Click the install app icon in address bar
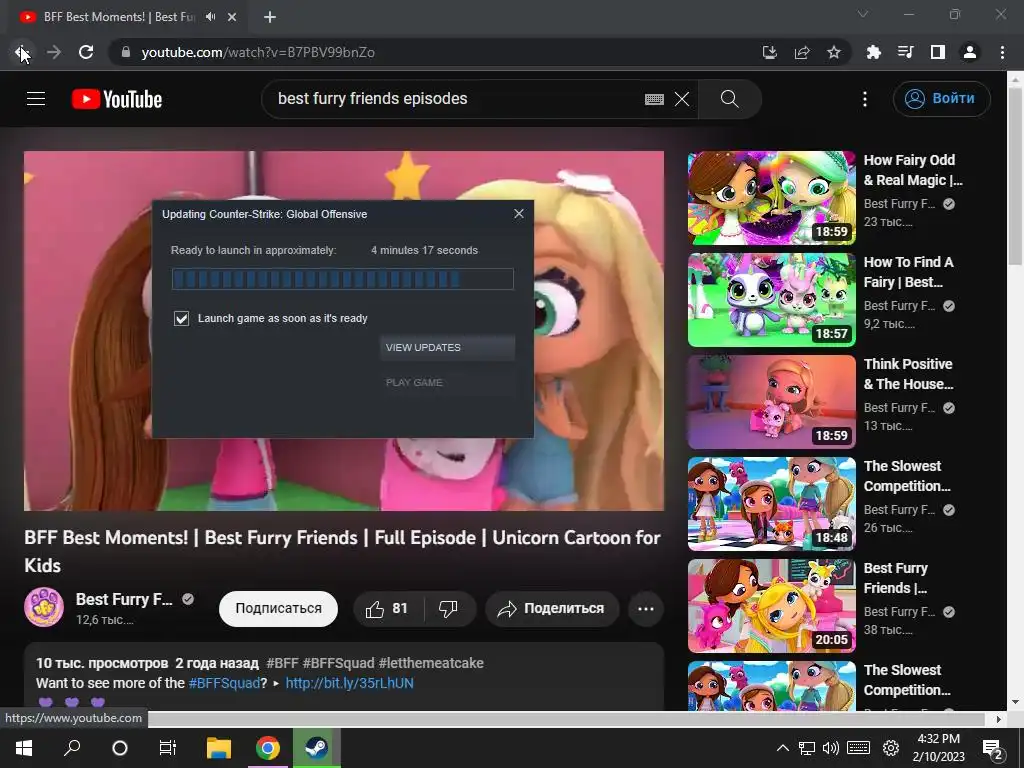Screen dimensions: 1024x768 point(770,52)
